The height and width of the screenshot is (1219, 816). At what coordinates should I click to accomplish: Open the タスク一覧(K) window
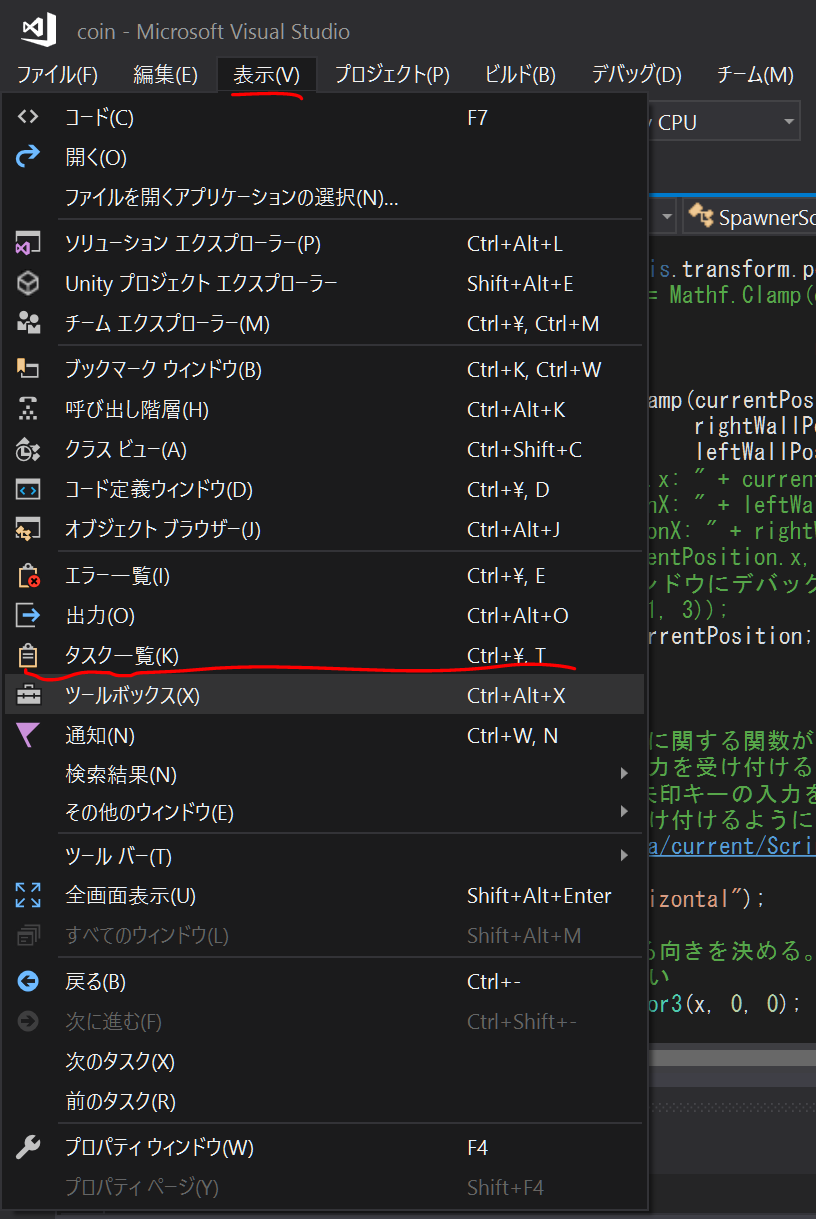(324, 655)
